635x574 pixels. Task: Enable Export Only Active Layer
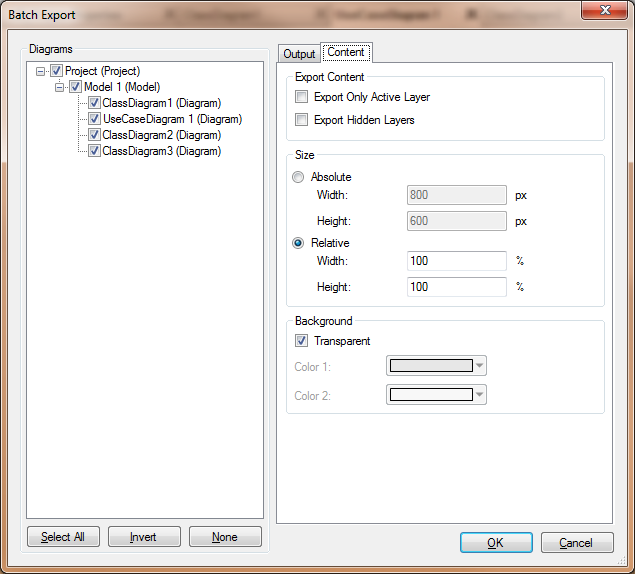point(301,97)
